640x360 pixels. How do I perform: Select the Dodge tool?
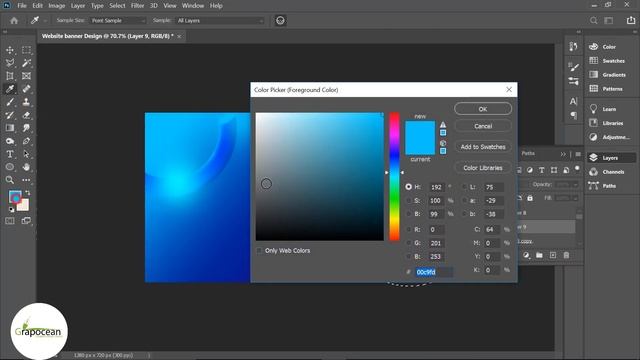(10, 141)
